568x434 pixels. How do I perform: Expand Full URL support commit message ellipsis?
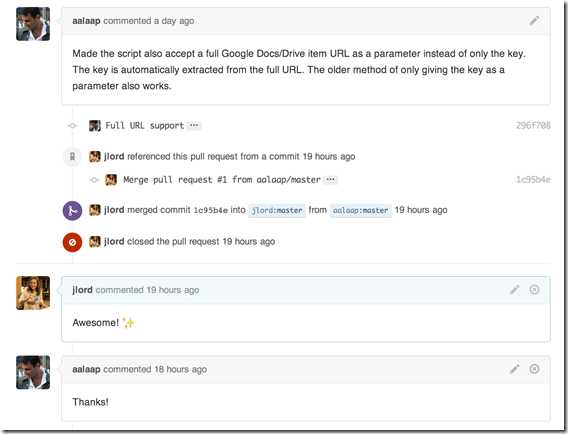194,125
